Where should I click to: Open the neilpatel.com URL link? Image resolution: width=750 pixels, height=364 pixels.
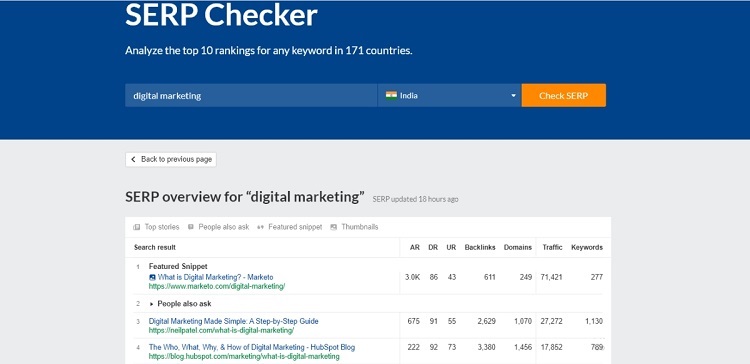221,331
